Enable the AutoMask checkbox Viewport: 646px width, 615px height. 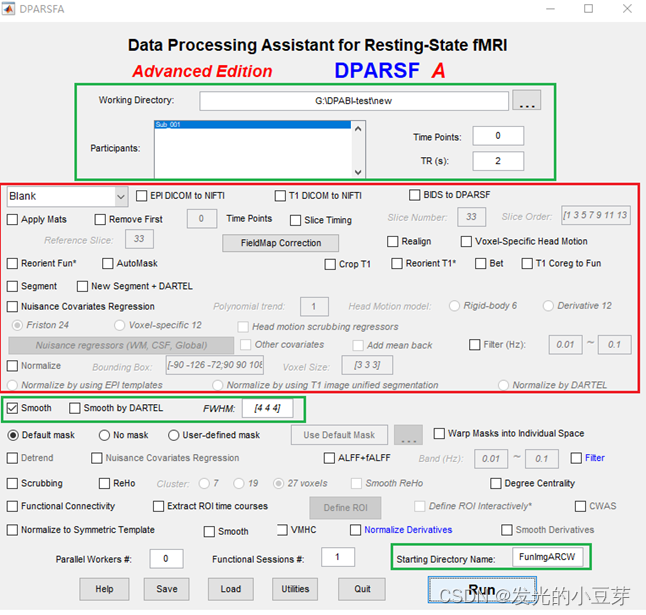pyautogui.click(x=108, y=264)
